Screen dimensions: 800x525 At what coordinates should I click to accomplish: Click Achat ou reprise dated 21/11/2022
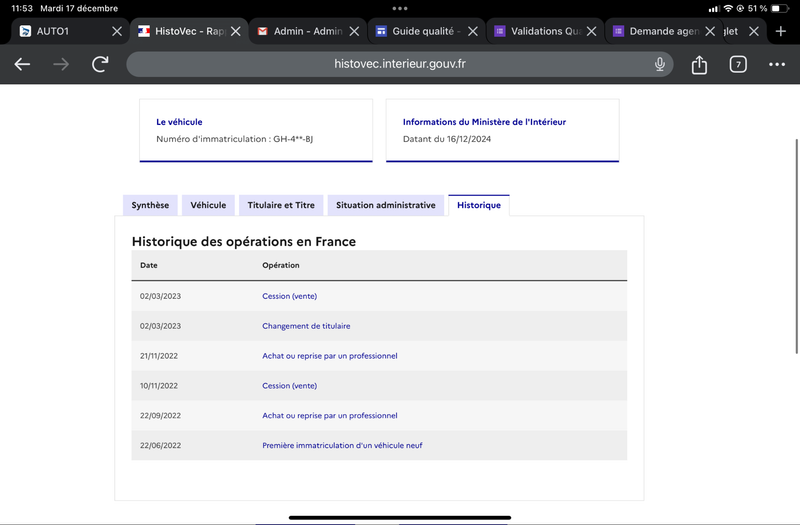pyautogui.click(x=330, y=356)
